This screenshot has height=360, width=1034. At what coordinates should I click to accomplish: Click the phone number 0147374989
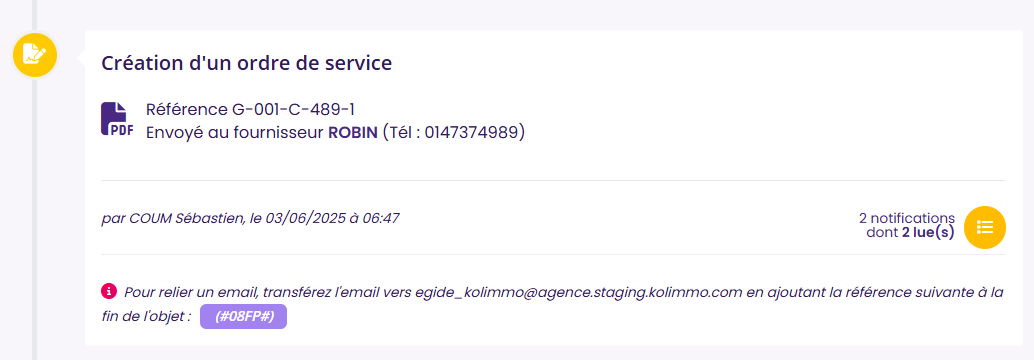pyautogui.click(x=471, y=133)
